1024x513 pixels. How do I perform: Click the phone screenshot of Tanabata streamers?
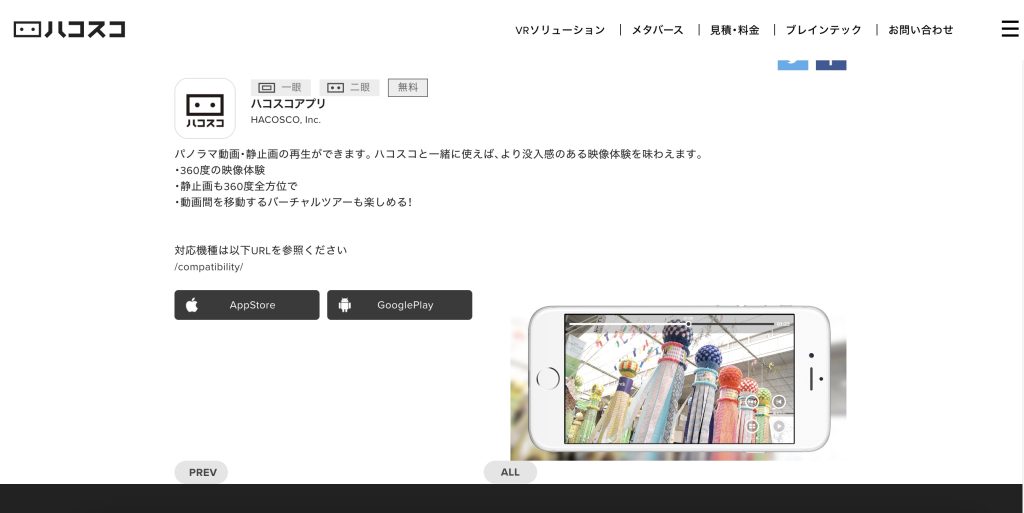679,379
